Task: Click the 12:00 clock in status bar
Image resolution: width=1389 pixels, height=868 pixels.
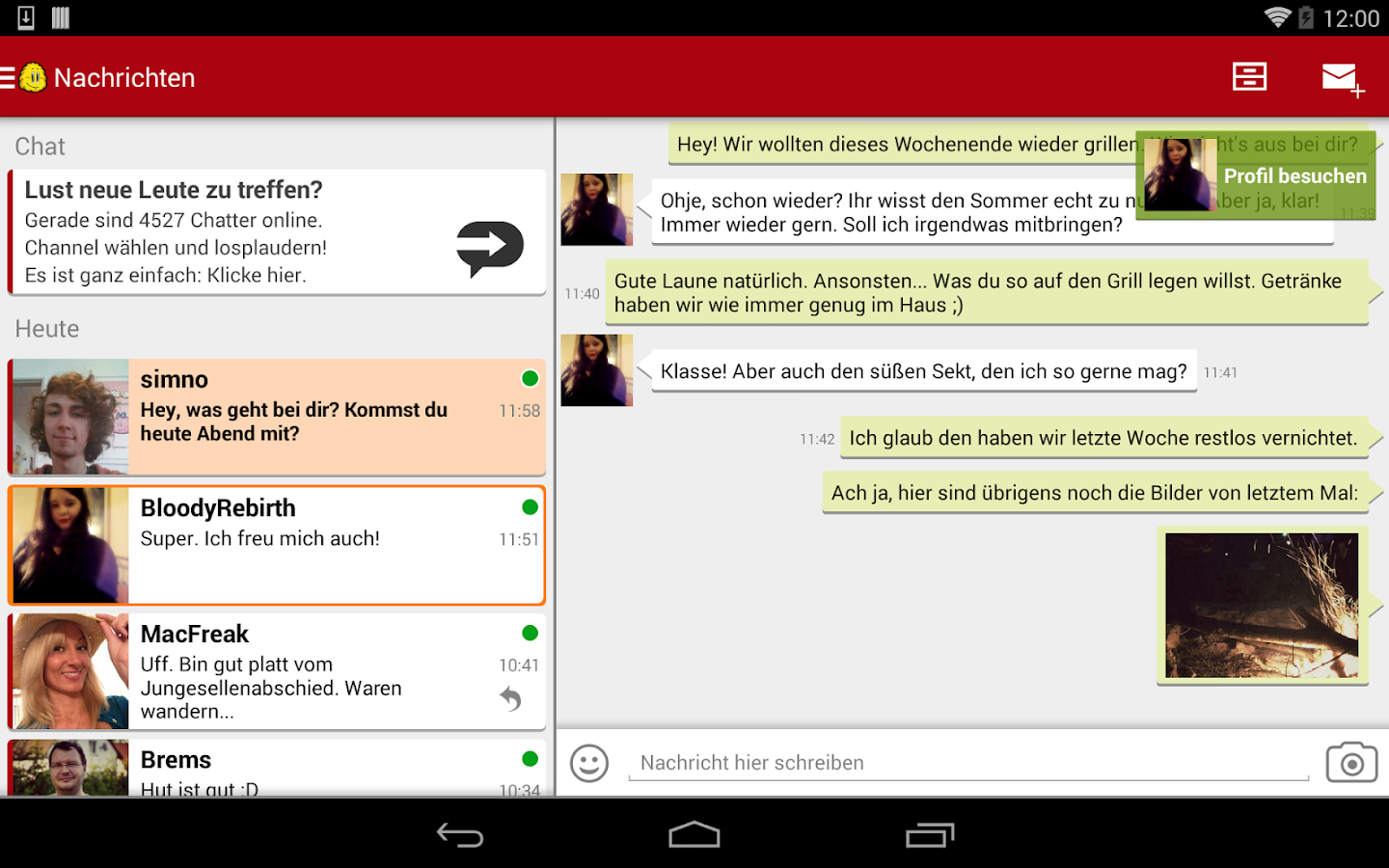Action: 1350,18
